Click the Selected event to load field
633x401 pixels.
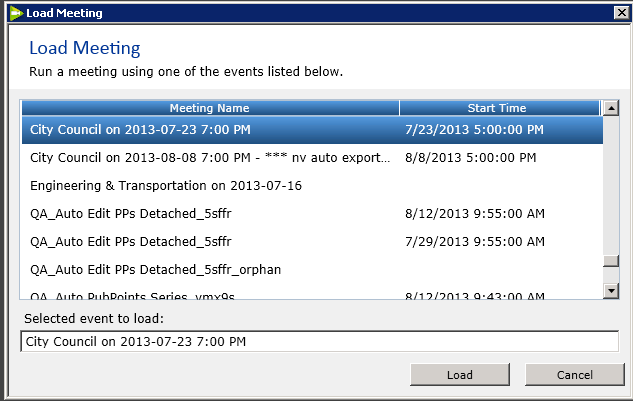[319, 342]
